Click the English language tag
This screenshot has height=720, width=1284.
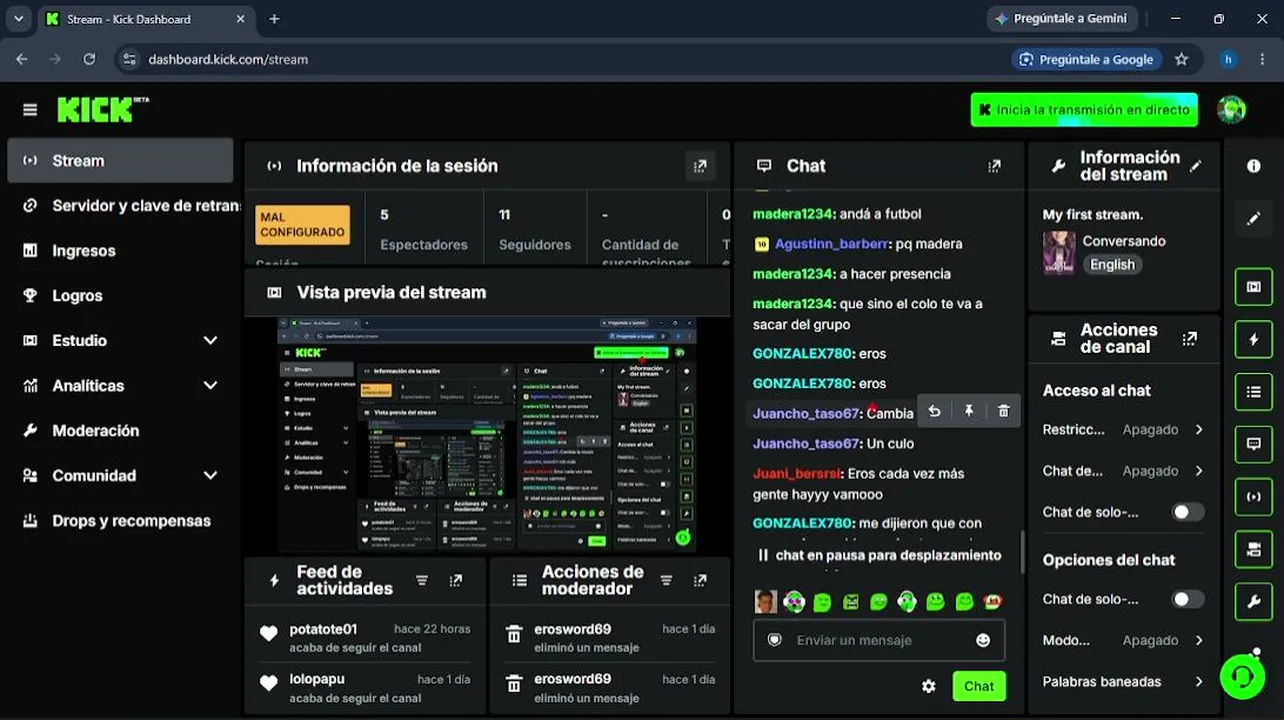(x=1112, y=265)
